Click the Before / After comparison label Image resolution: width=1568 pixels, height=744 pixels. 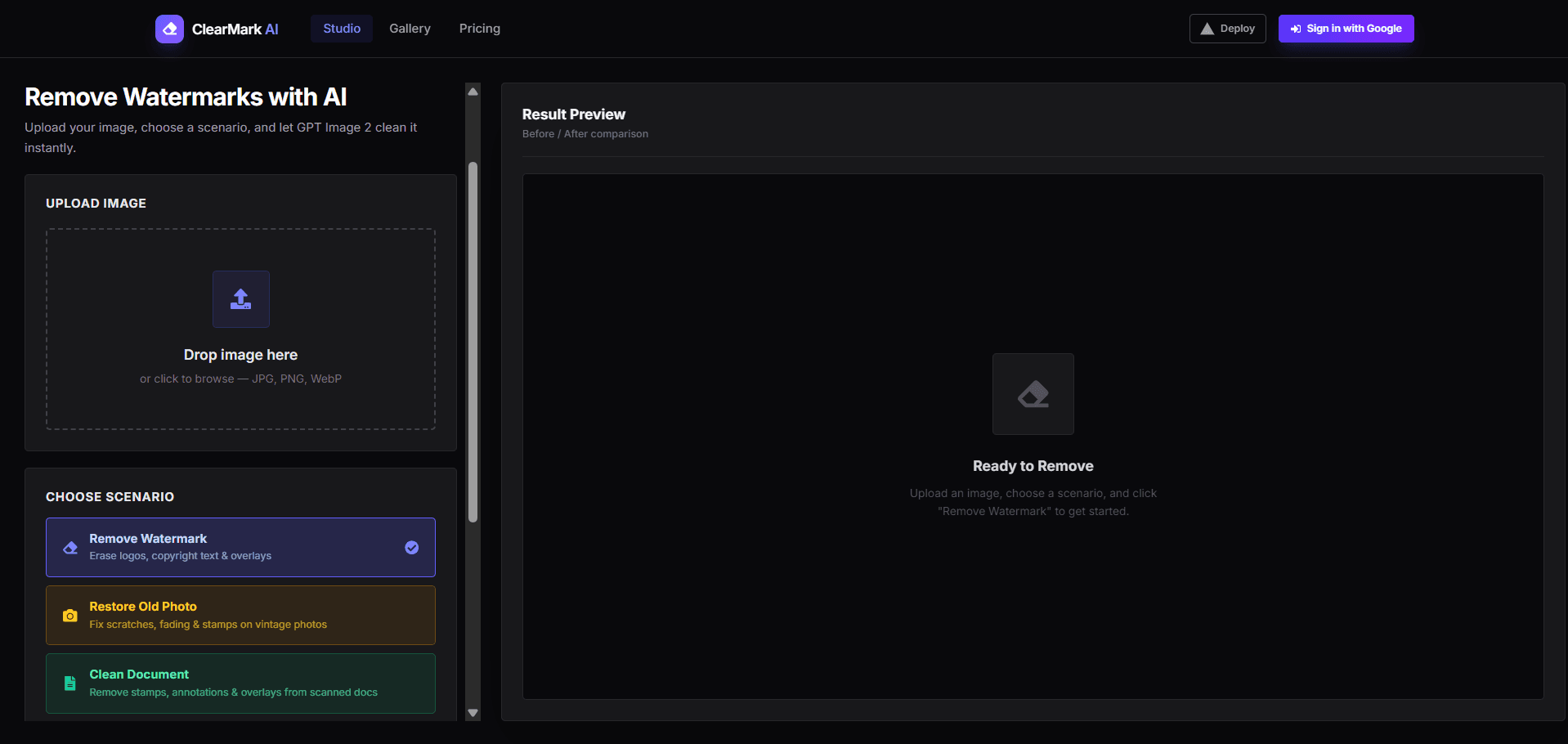point(585,134)
